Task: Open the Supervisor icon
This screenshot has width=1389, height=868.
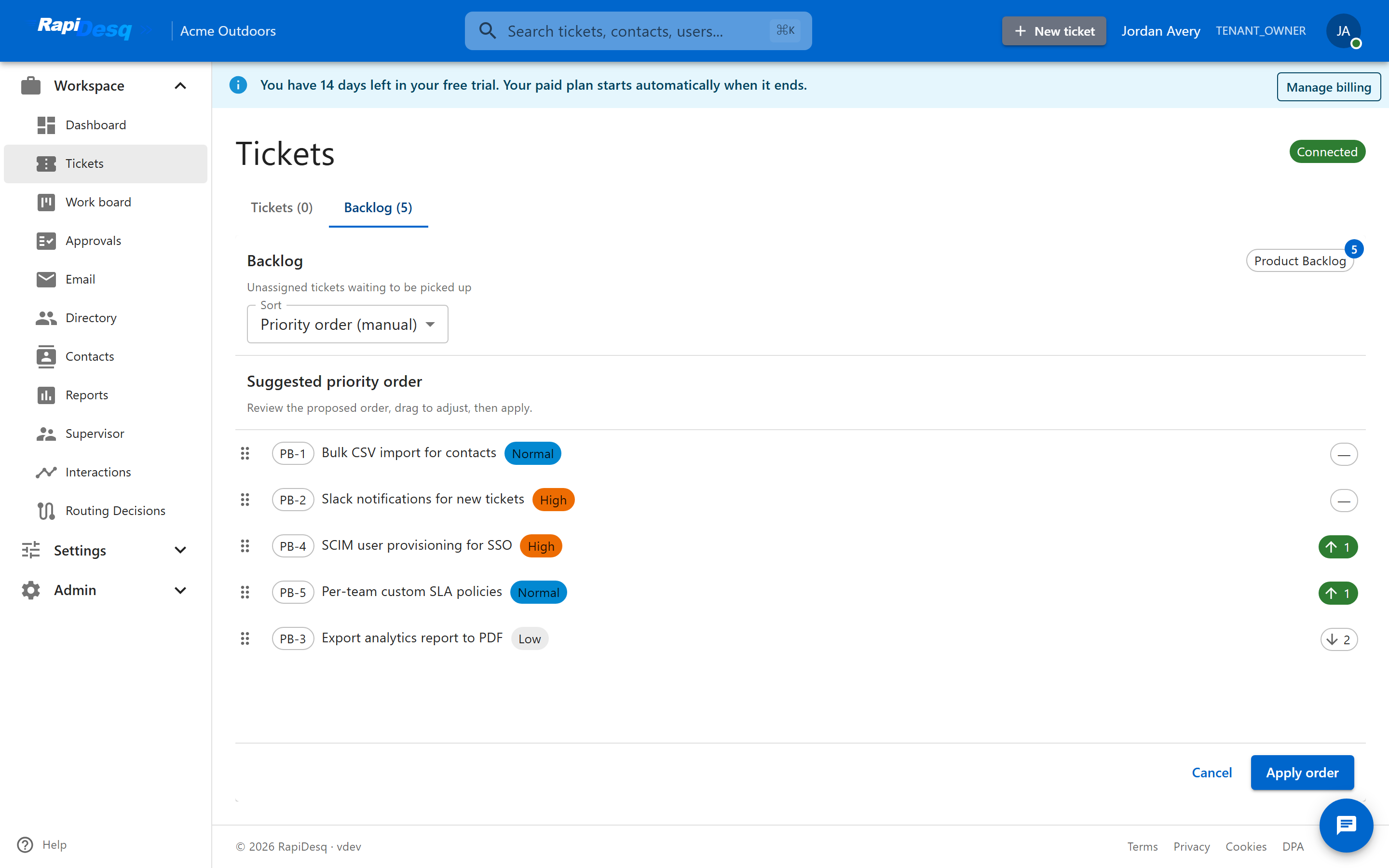Action: point(46,434)
